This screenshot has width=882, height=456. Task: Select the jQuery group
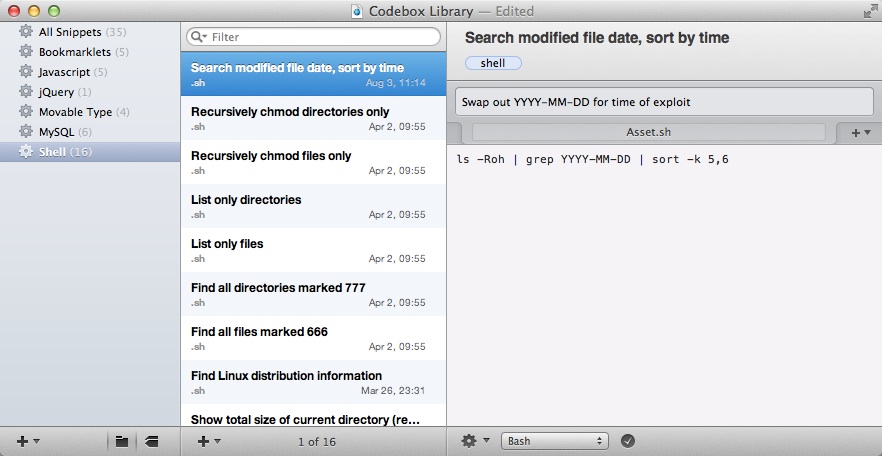[90, 92]
